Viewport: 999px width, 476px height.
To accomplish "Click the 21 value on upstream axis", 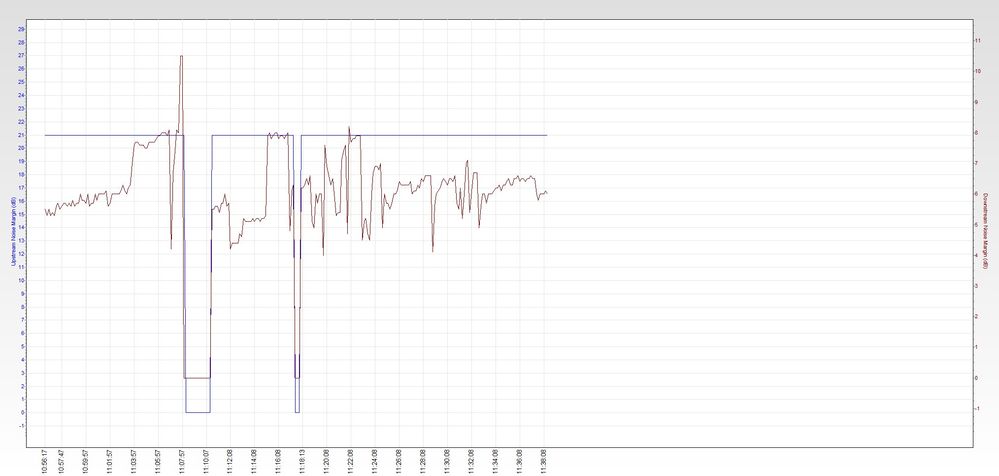I will 22,135.
